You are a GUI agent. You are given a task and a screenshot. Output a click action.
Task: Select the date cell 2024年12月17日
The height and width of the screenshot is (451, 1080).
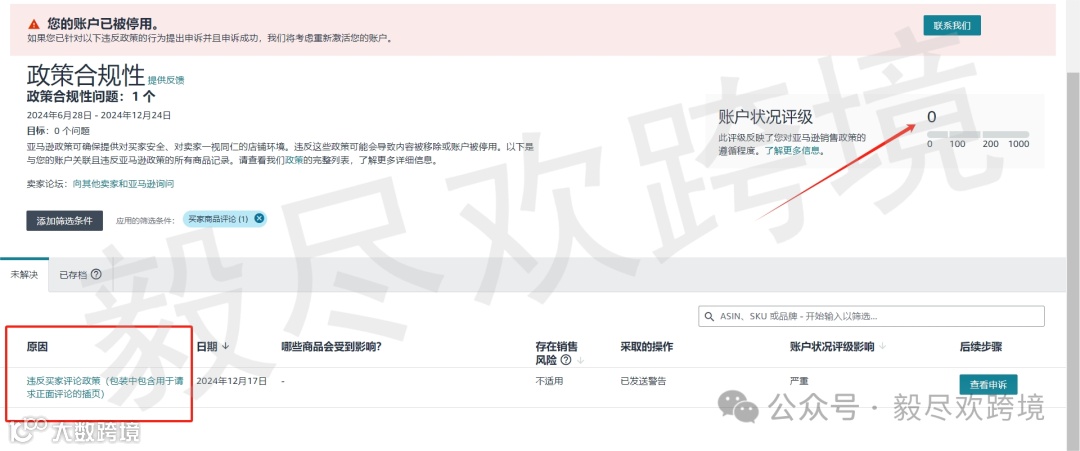coord(231,381)
